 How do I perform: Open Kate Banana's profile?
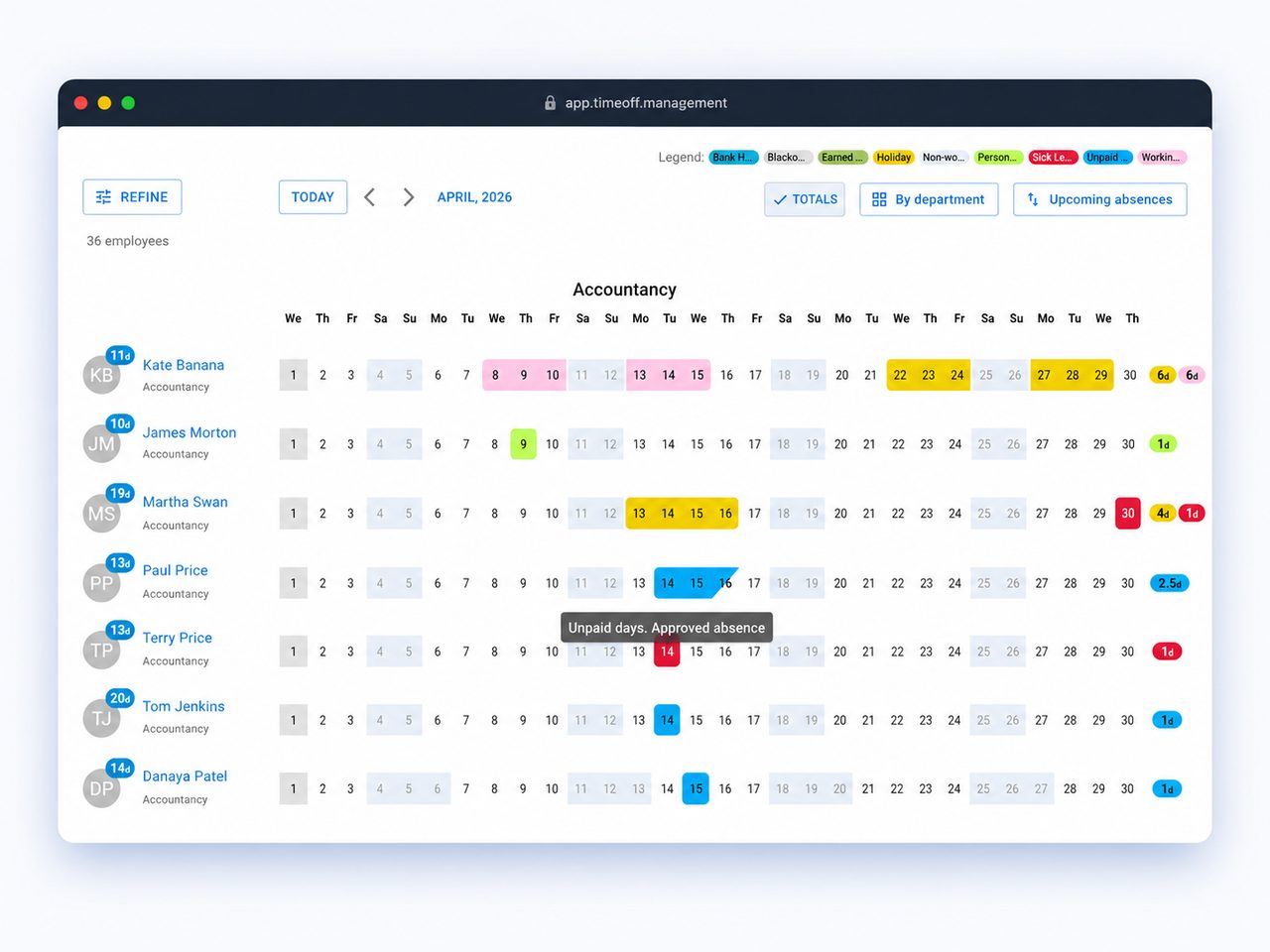click(184, 365)
